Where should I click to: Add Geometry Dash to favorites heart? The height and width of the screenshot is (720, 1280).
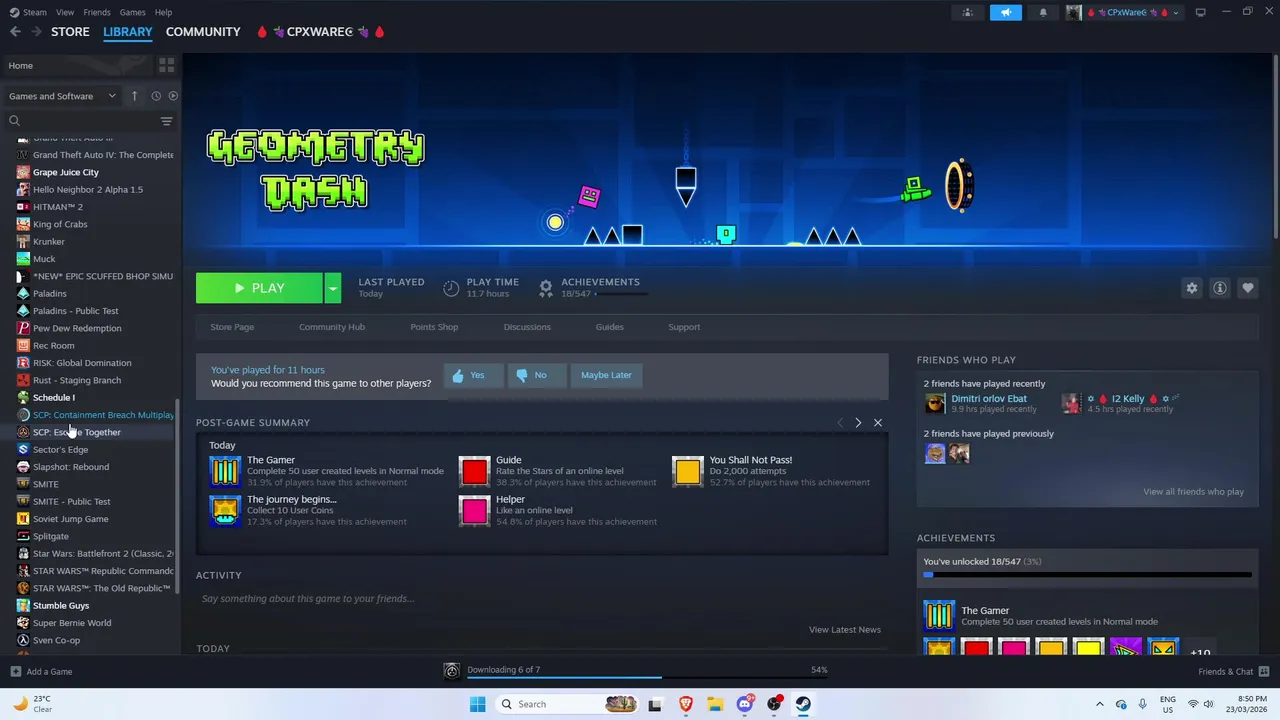[1247, 288]
